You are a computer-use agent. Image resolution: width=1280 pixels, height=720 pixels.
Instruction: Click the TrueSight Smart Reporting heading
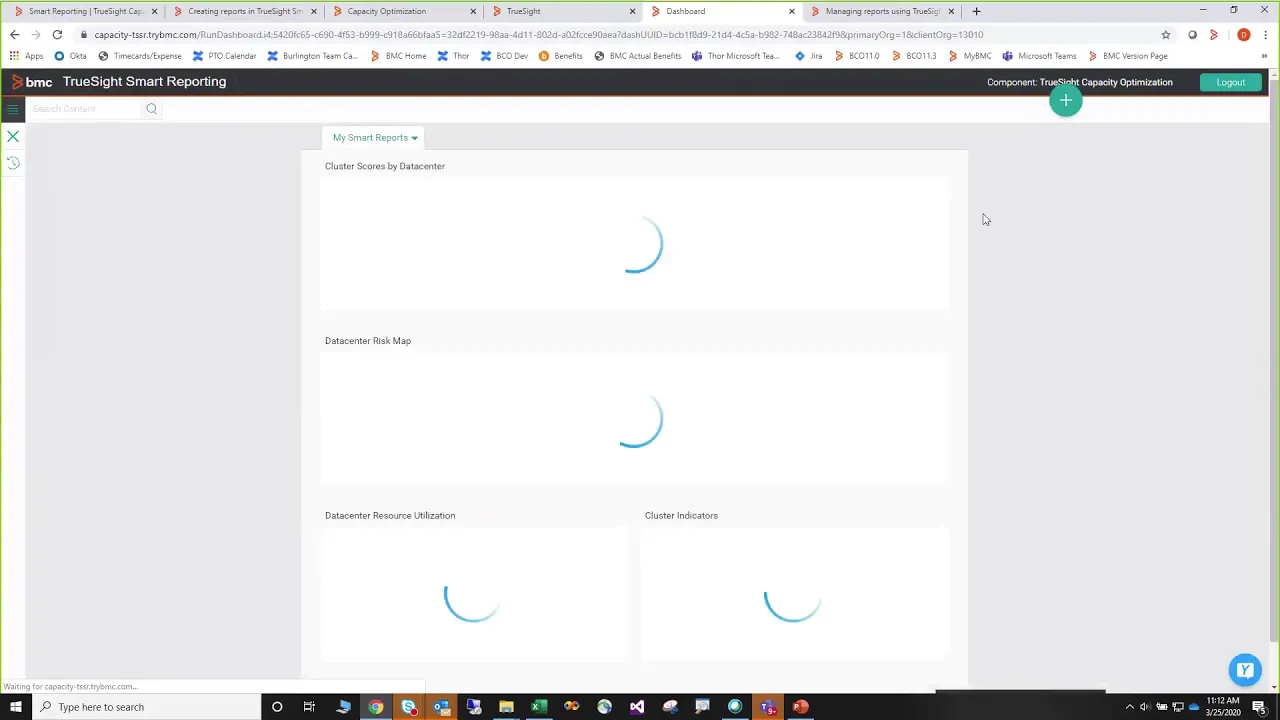click(x=144, y=82)
